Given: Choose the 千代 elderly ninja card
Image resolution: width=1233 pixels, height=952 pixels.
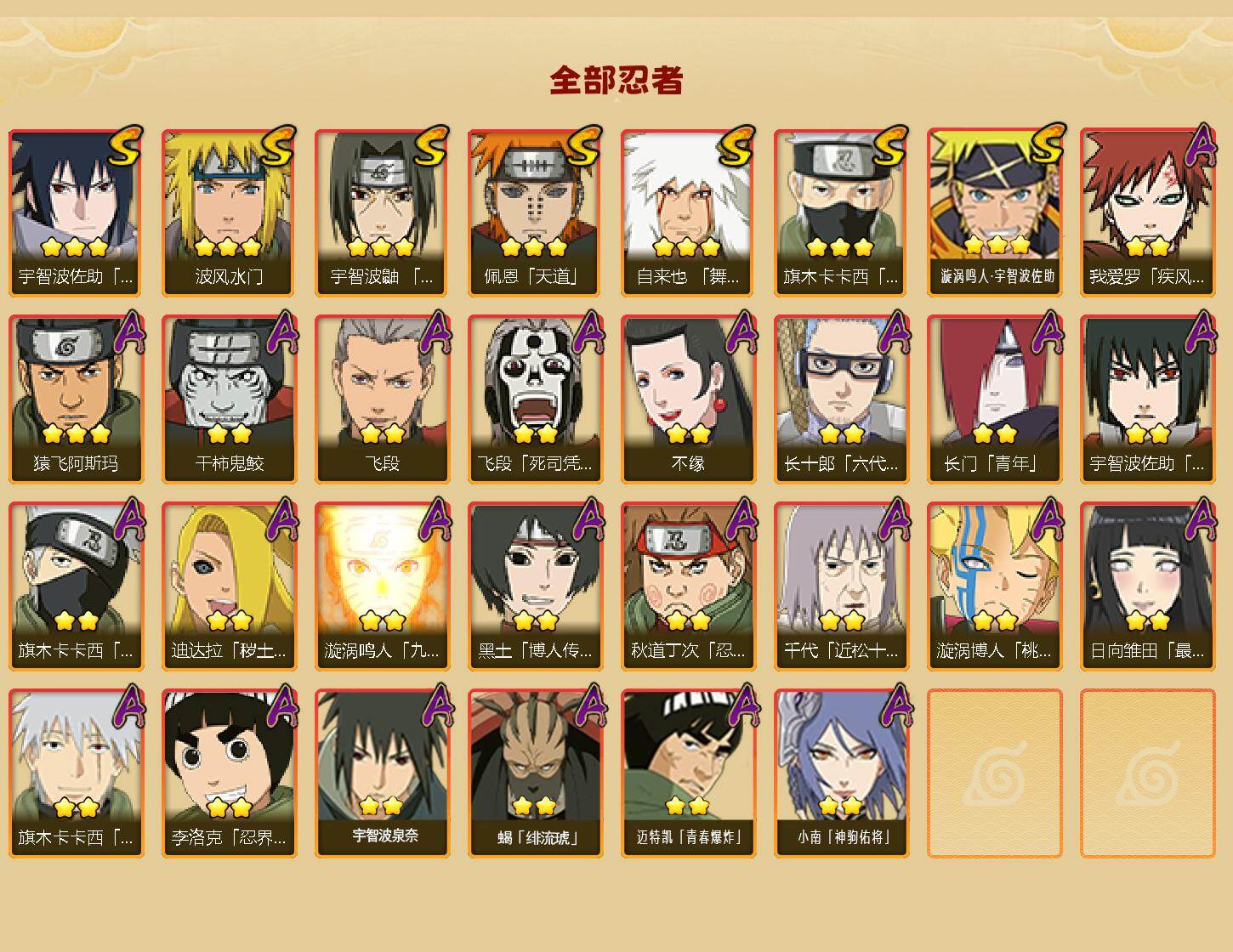Looking at the screenshot, I should [x=841, y=586].
